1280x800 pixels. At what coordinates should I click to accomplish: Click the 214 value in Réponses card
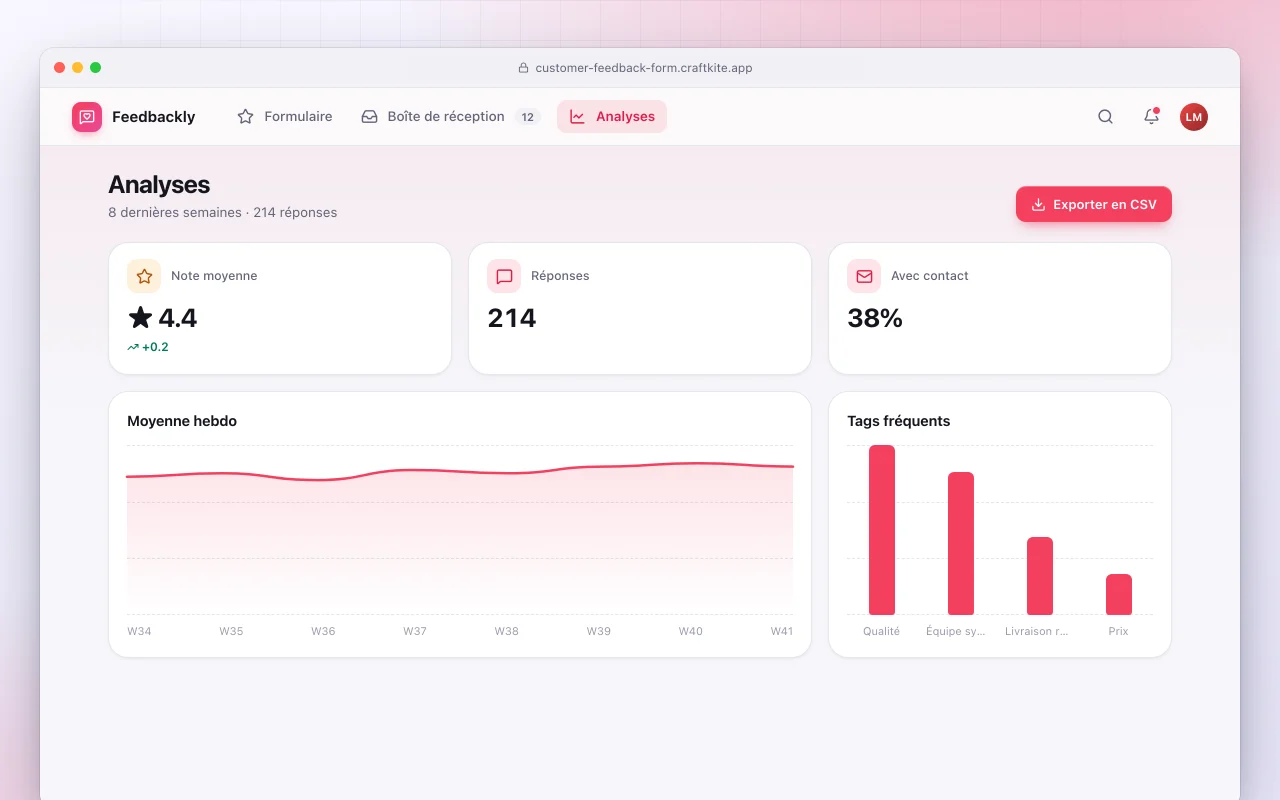(x=512, y=318)
